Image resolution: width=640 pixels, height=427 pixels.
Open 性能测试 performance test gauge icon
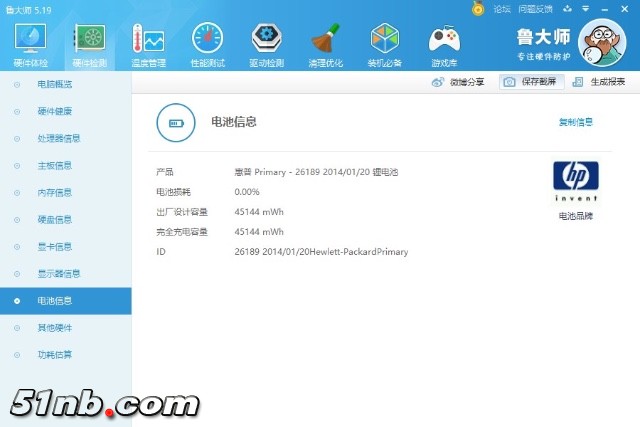pos(207,43)
